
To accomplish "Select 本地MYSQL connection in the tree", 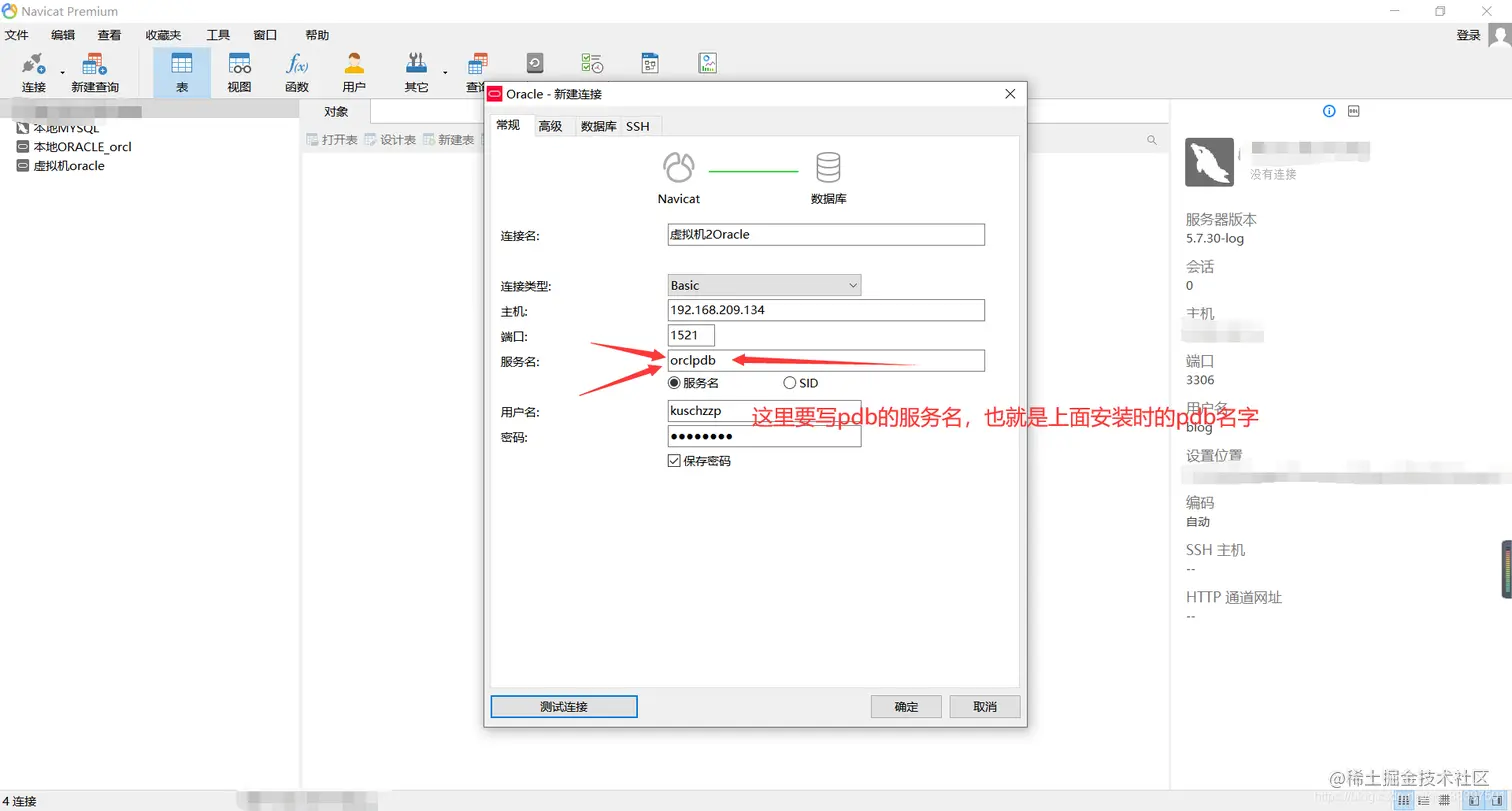I will click(58, 128).
